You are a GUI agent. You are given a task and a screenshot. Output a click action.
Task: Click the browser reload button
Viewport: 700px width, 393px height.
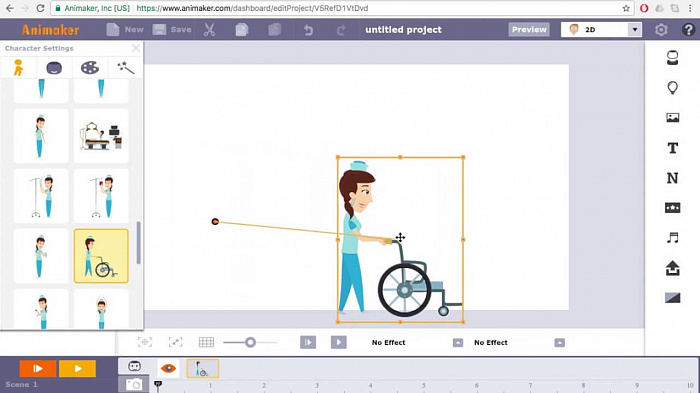pos(40,8)
